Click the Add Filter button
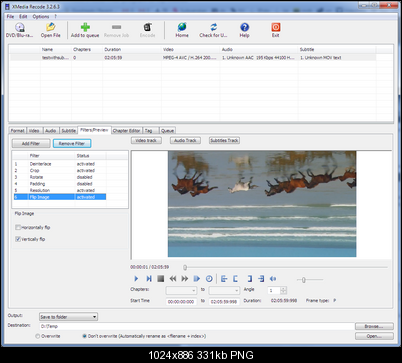This screenshot has width=402, height=363. (x=31, y=143)
